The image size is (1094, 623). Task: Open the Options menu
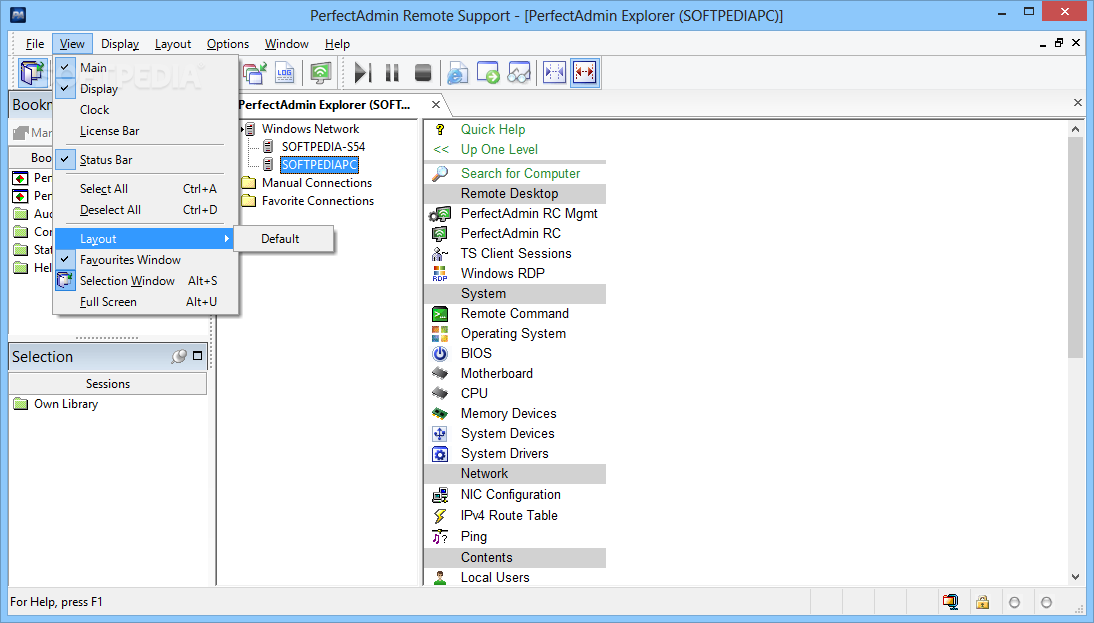227,44
